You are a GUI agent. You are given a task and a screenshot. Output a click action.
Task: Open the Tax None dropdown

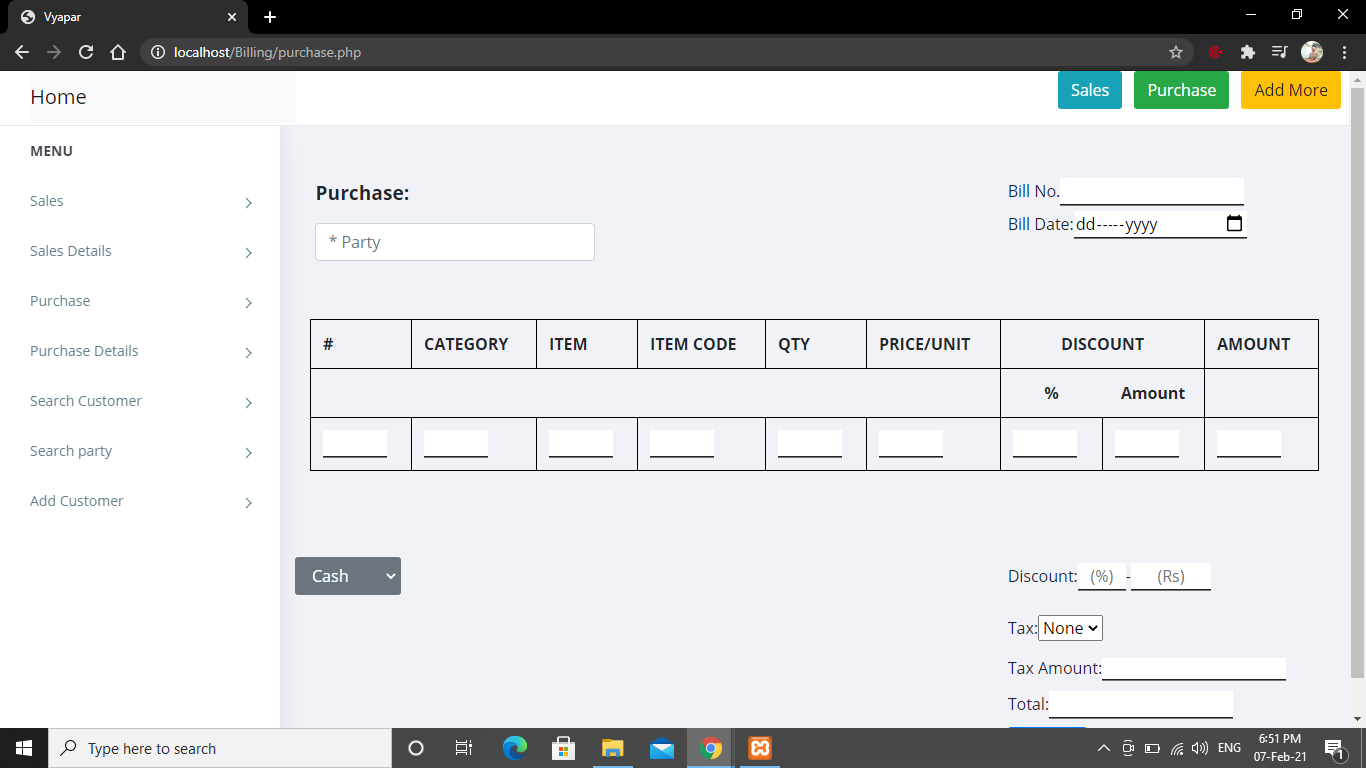click(1070, 628)
